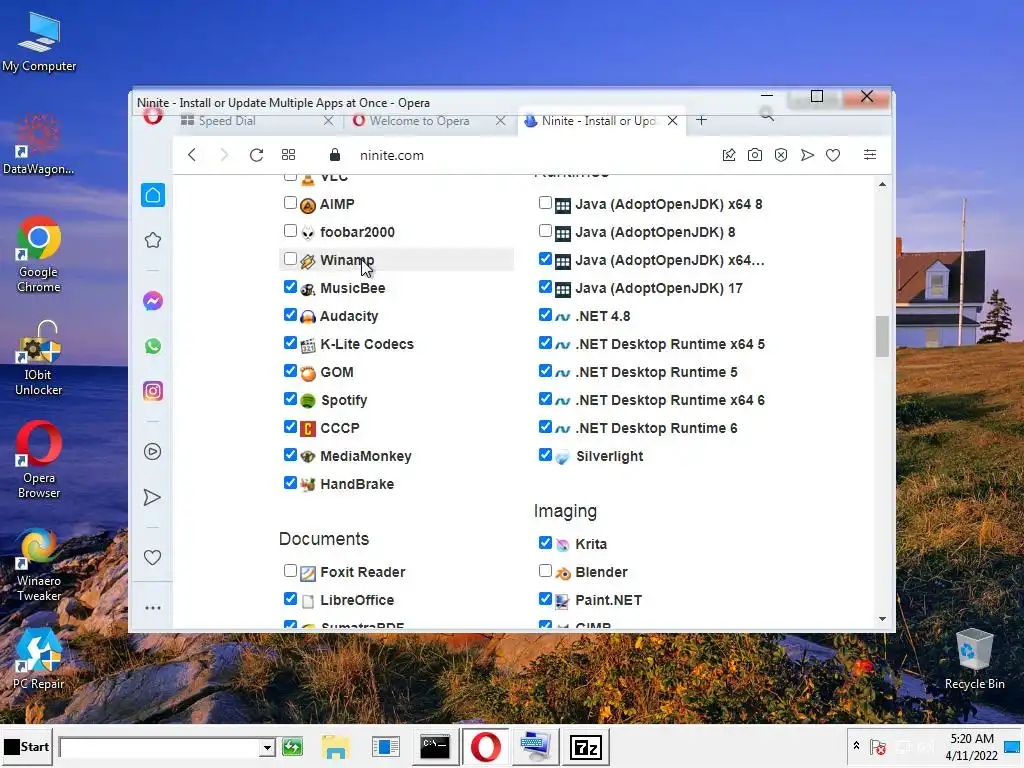The height and width of the screenshot is (768, 1024).
Task: Switch to Welcome to Opera tab
Action: [420, 121]
